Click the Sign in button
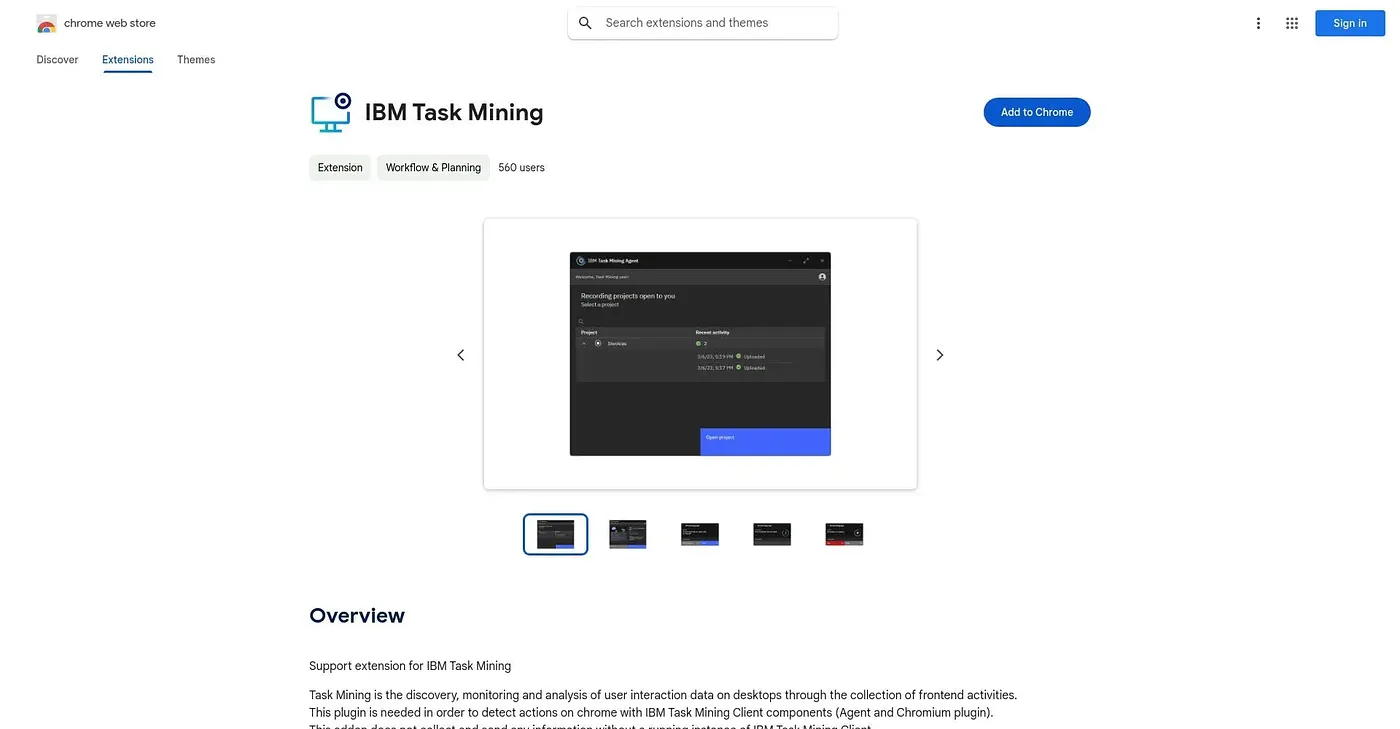 [1350, 23]
